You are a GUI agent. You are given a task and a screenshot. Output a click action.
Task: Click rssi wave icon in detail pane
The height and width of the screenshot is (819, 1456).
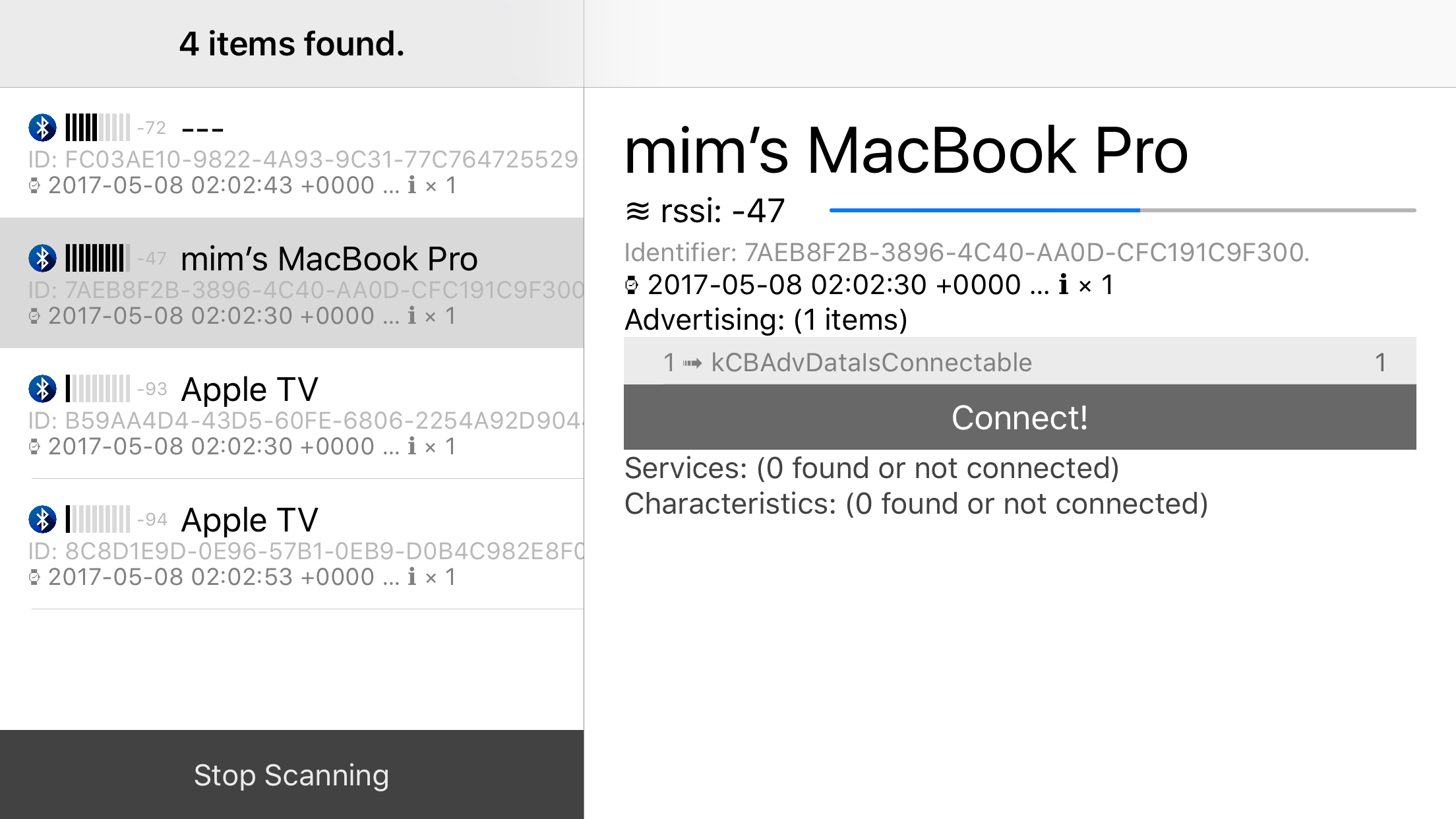(x=638, y=211)
